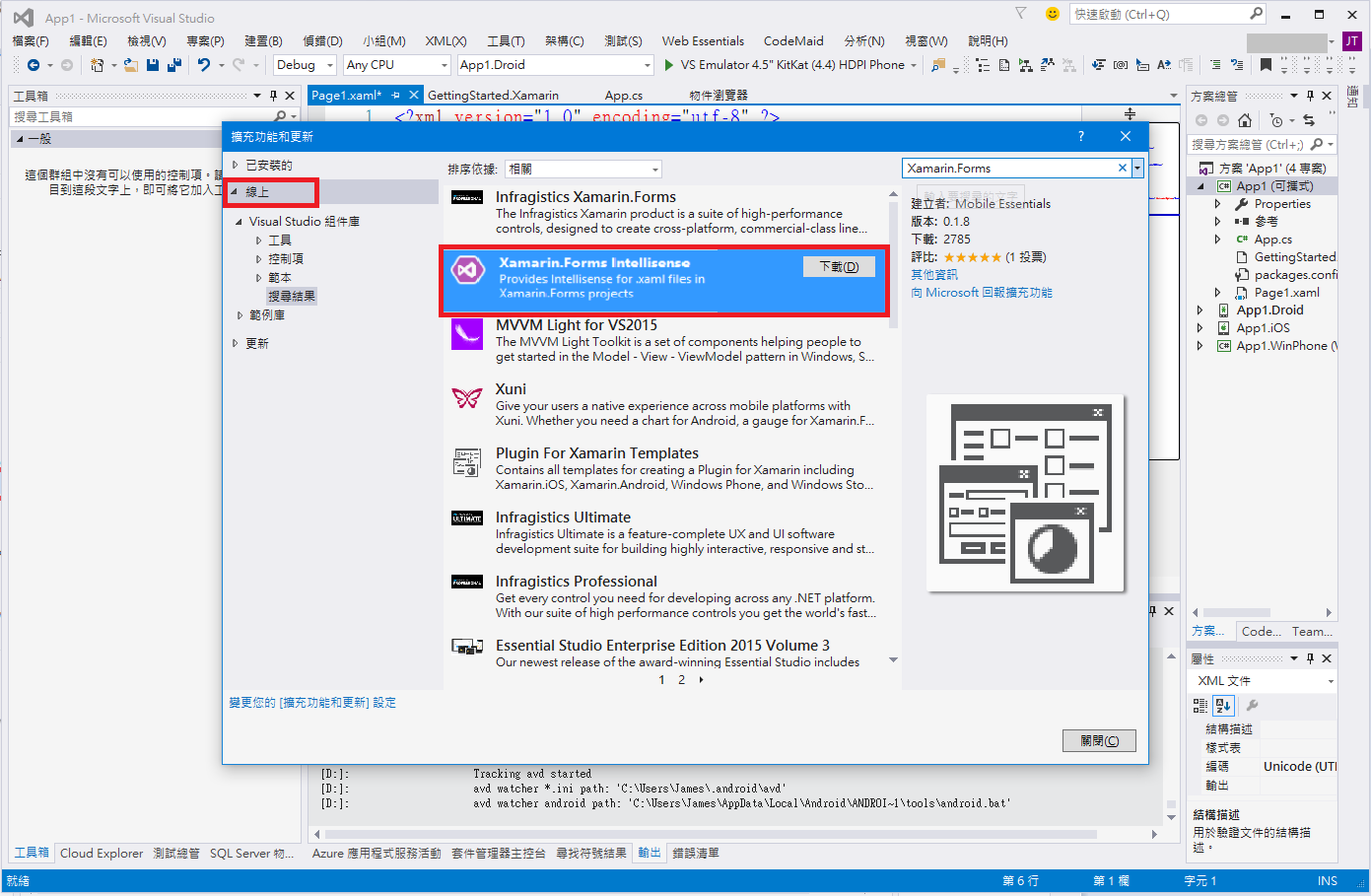
Task: Click the Open File folder icon
Action: [x=130, y=65]
